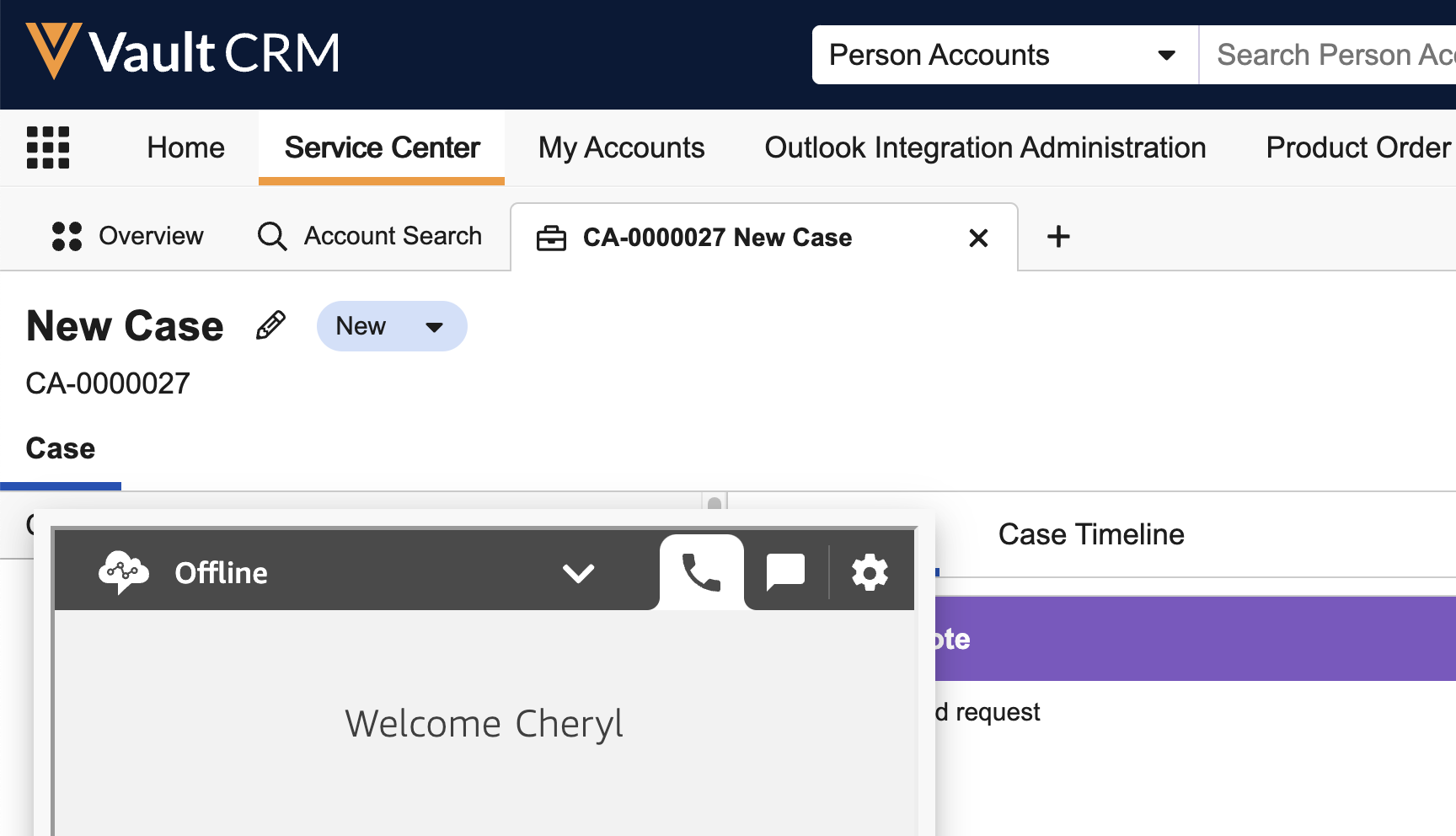1456x836 pixels.
Task: Select the Case section tab
Action: pyautogui.click(x=61, y=448)
